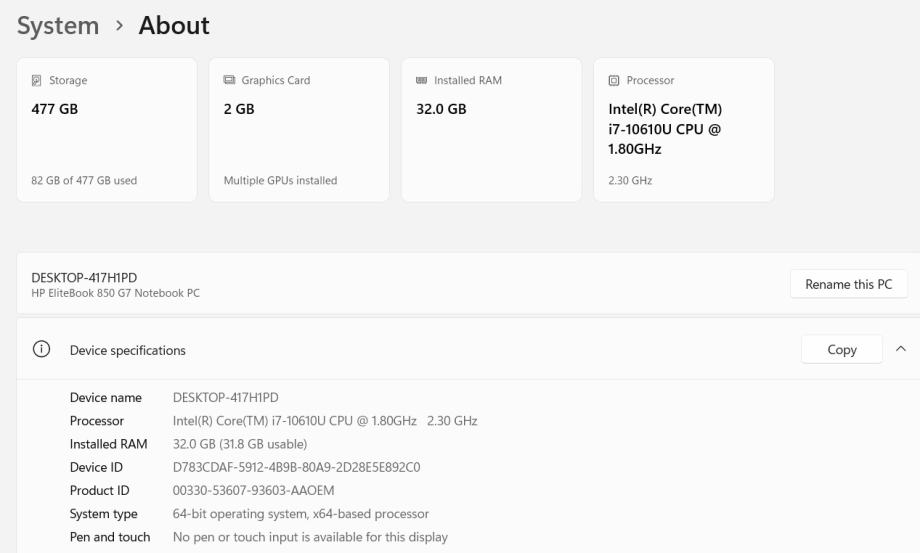This screenshot has height=553, width=920.
Task: Click the Device specifications header label
Action: [127, 350]
